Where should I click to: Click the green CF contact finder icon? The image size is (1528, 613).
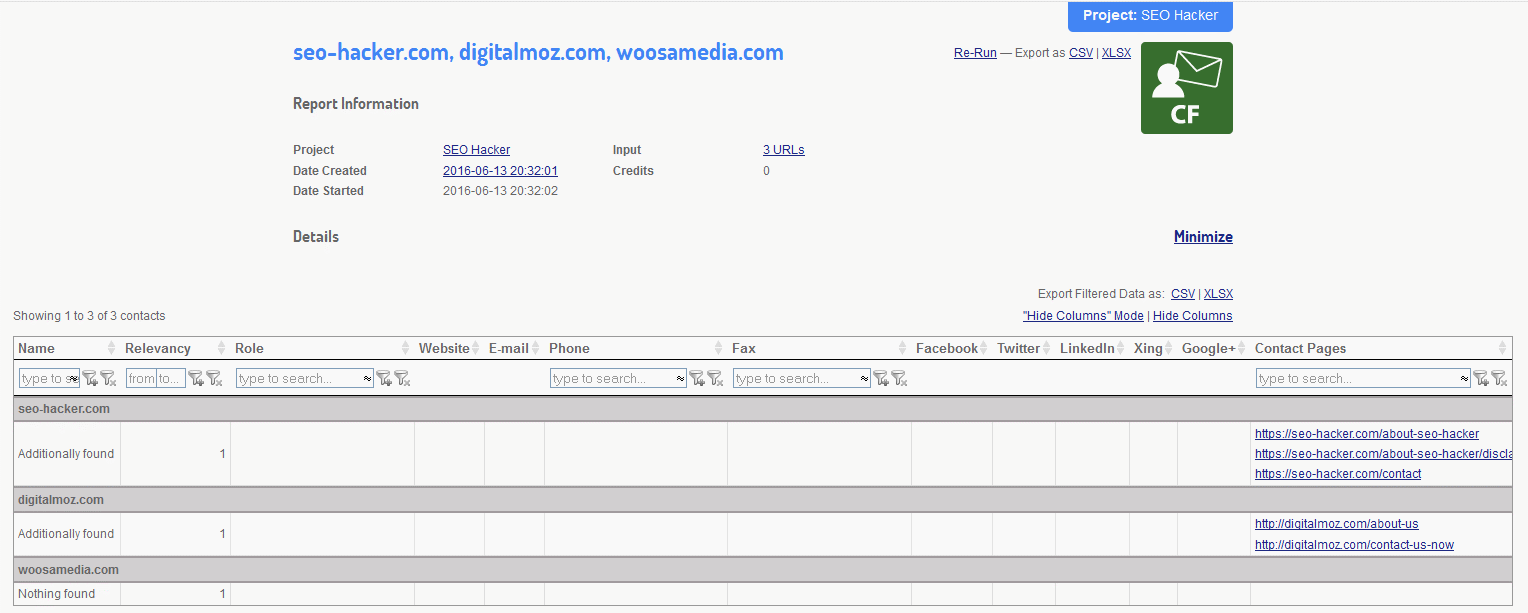pyautogui.click(x=1186, y=88)
